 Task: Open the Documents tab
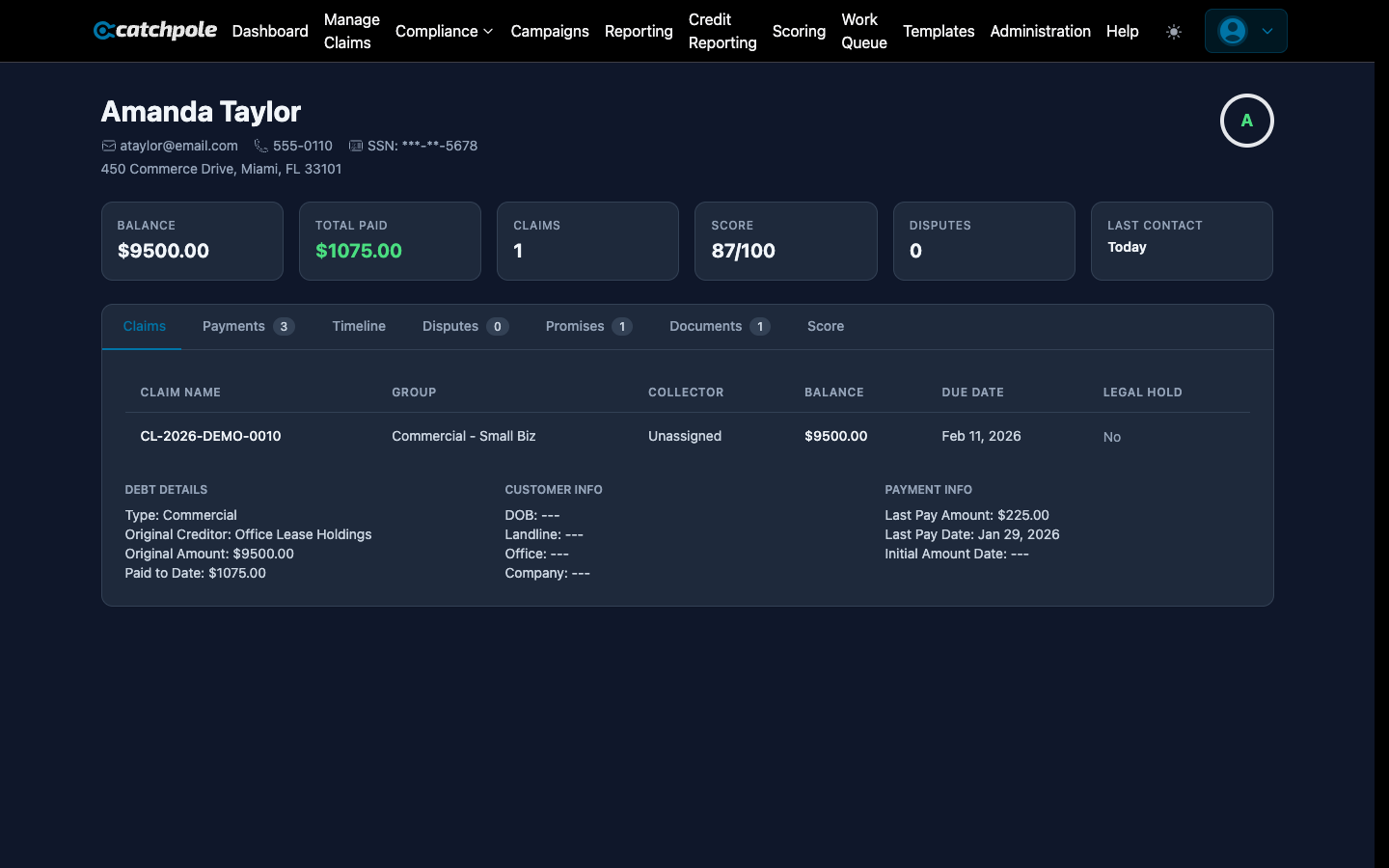pos(705,326)
